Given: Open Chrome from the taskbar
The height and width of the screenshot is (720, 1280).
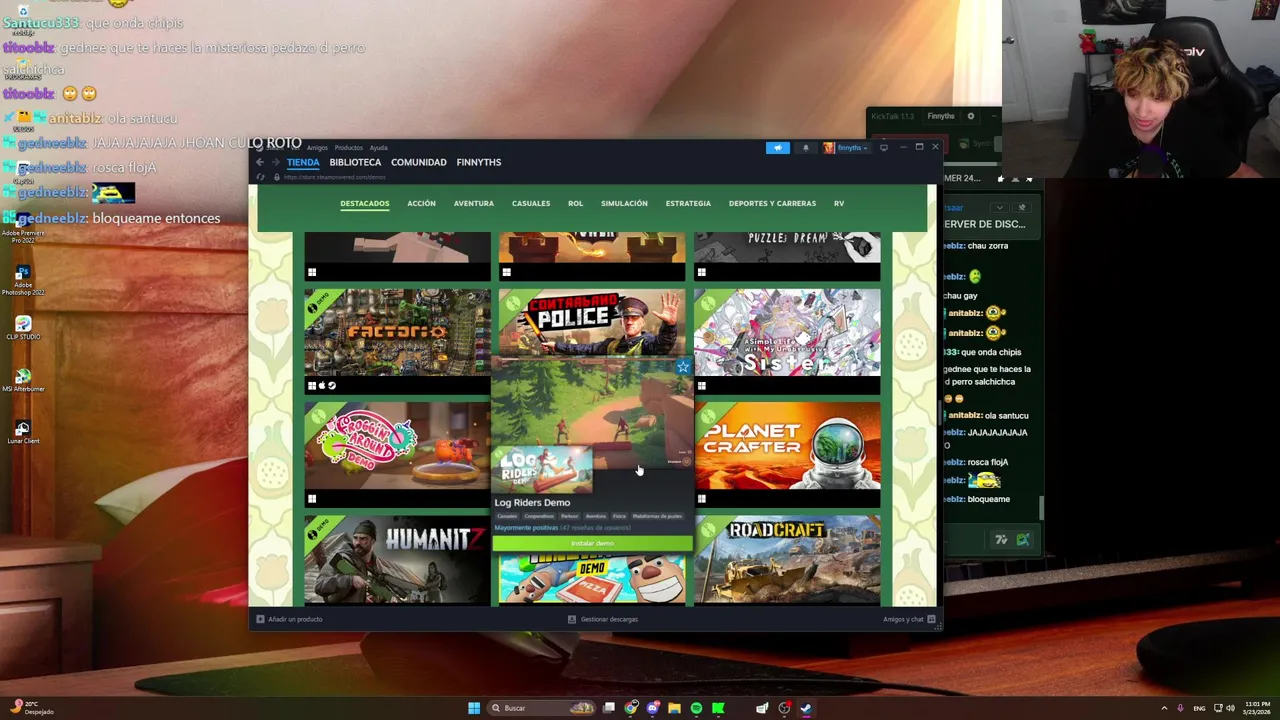Looking at the screenshot, I should [631, 708].
